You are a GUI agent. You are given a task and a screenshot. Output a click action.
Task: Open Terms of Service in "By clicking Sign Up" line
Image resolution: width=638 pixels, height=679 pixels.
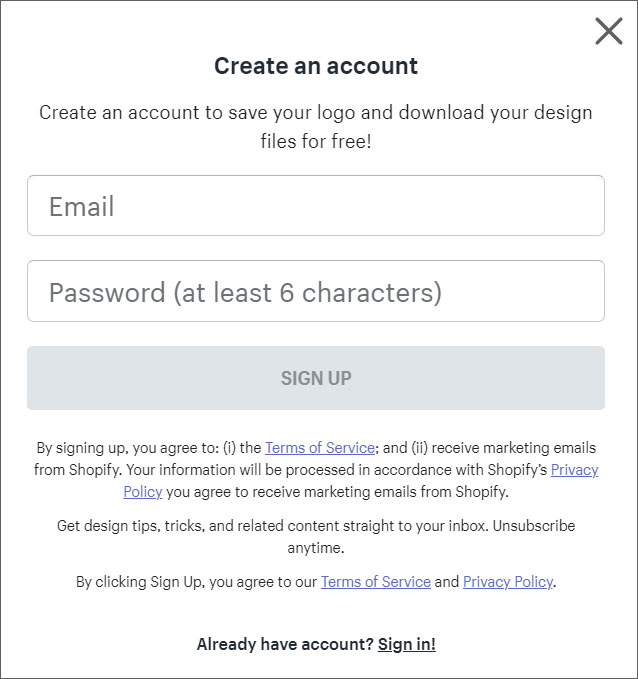tap(375, 582)
